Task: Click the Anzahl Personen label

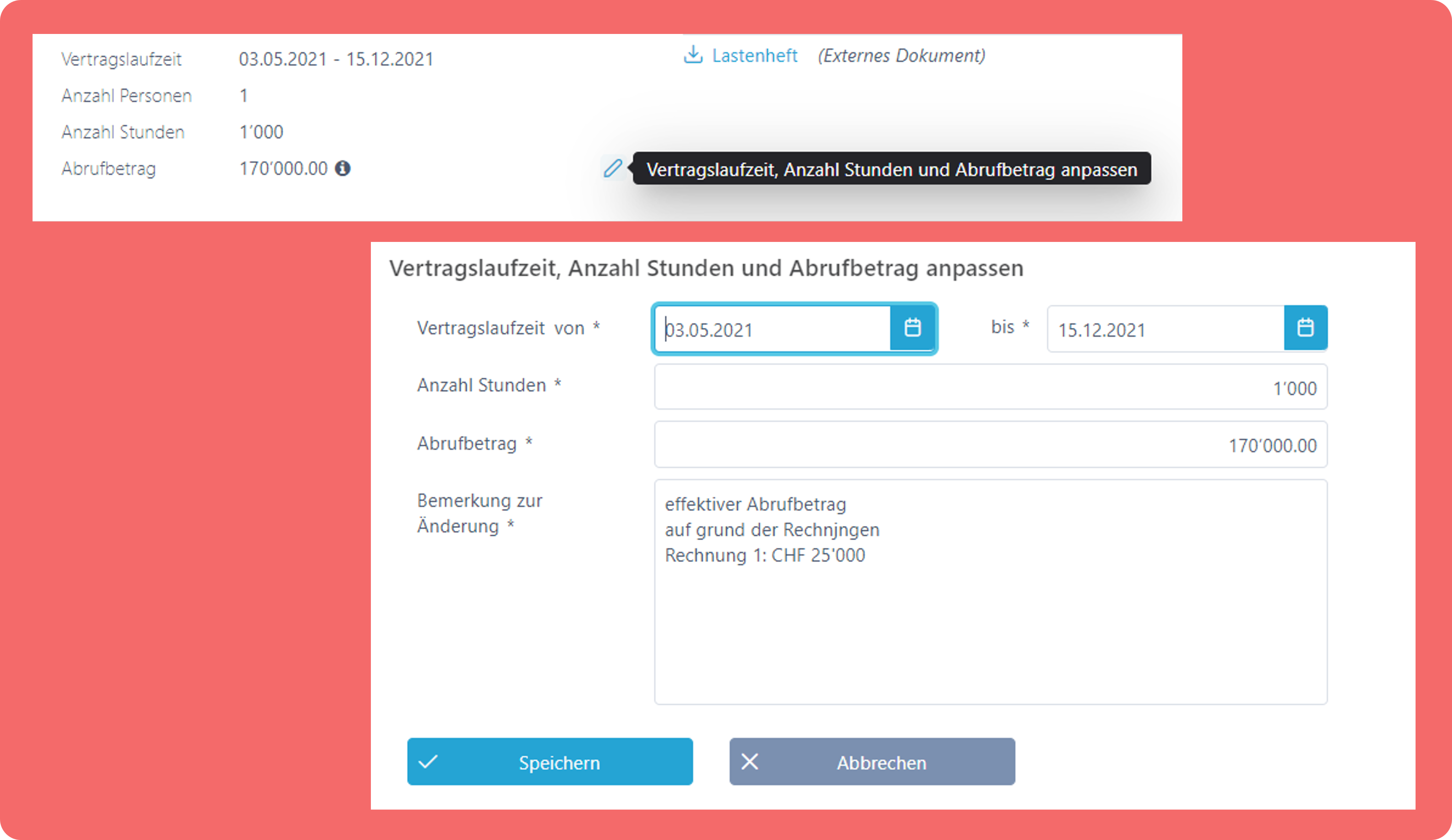Action: (126, 95)
